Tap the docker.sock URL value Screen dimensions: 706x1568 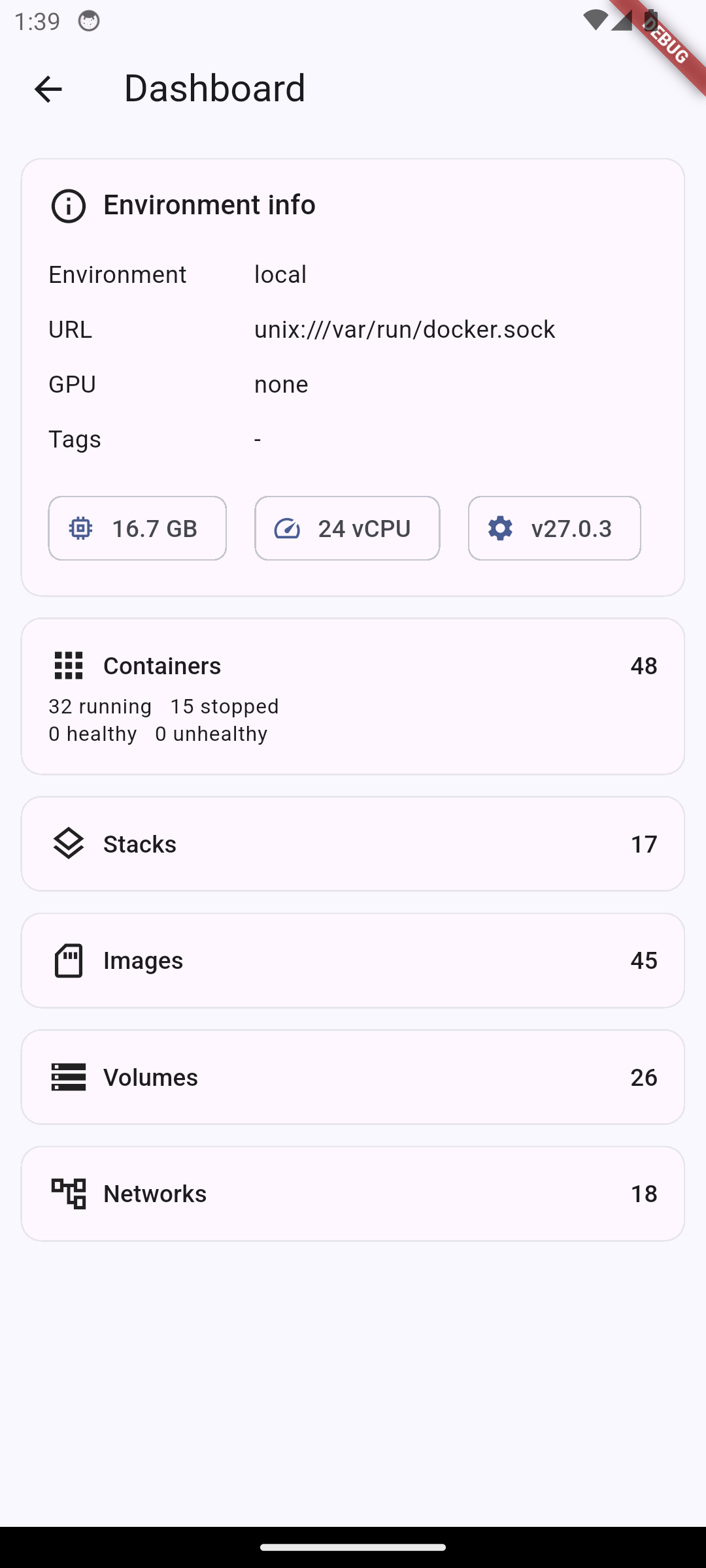tap(404, 329)
